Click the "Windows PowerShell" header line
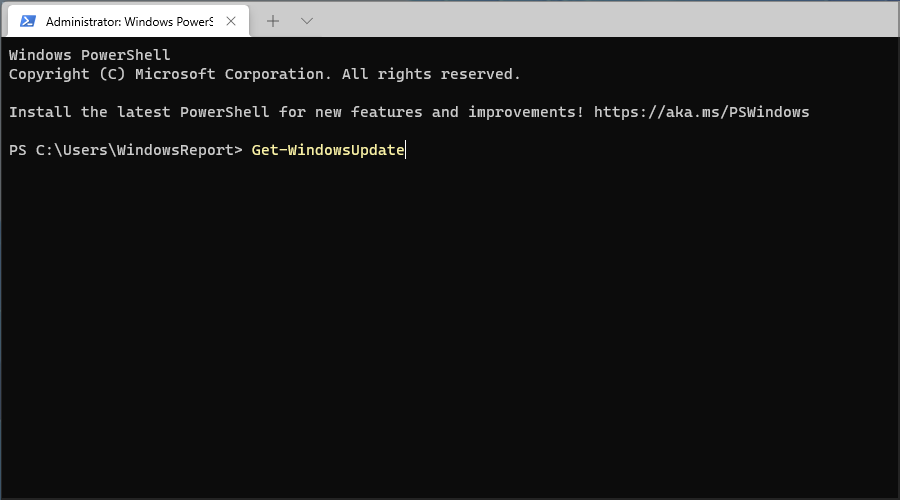 [x=90, y=55]
